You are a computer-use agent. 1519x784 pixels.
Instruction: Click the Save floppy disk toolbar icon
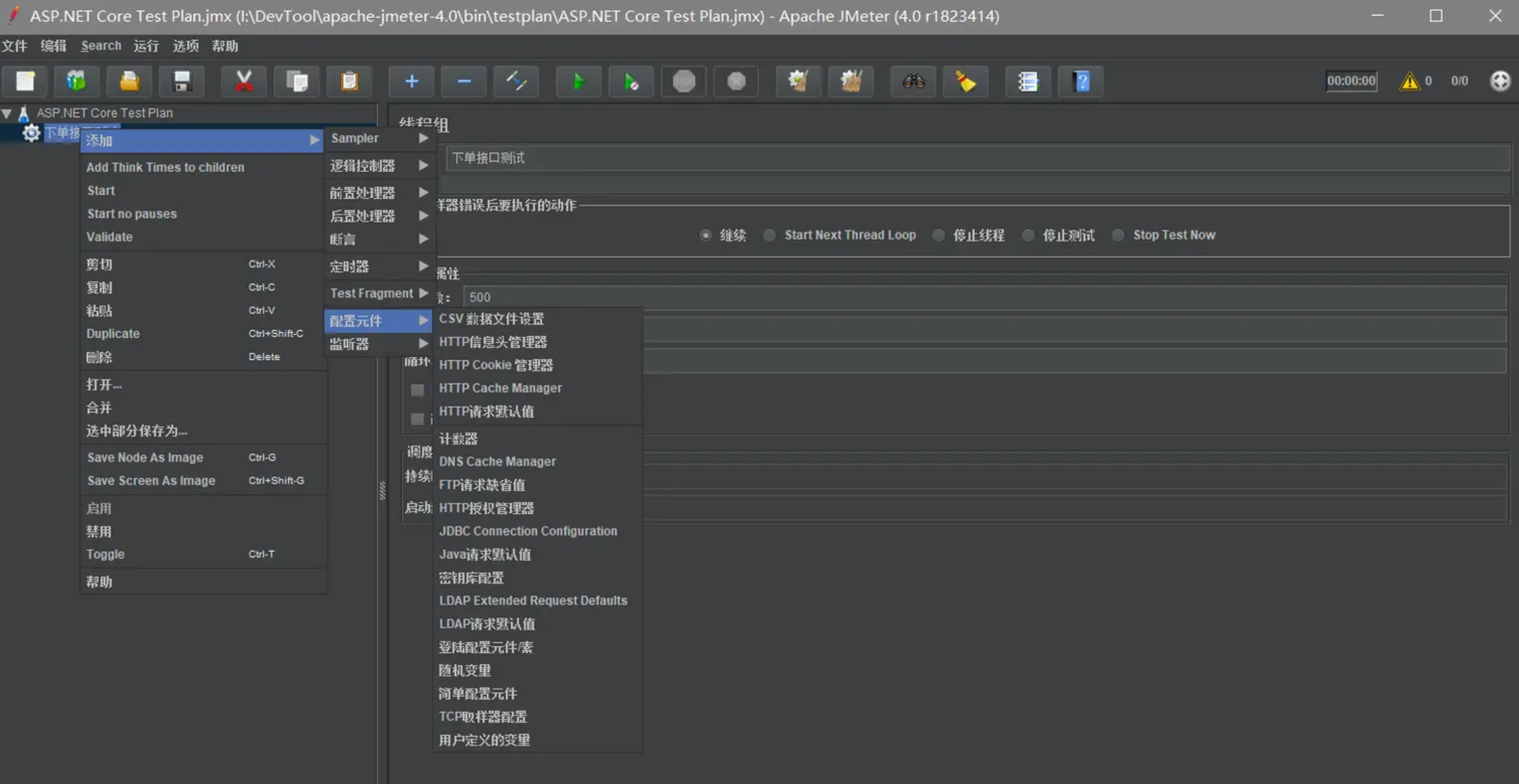[x=182, y=82]
